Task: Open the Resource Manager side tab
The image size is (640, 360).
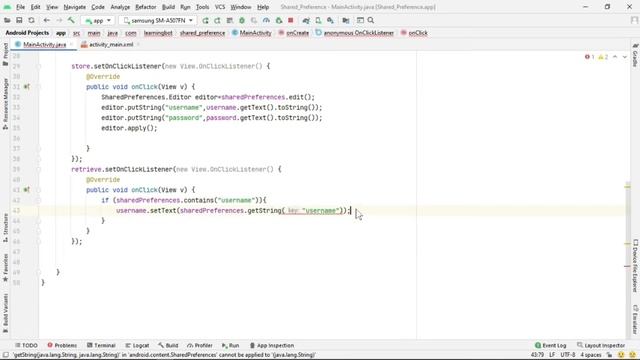Action: (5, 104)
